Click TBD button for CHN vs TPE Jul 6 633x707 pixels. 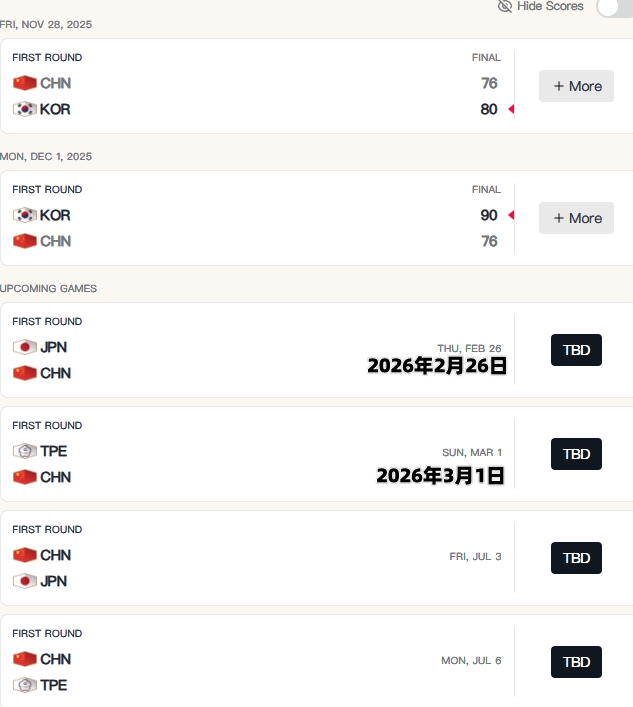[576, 662]
